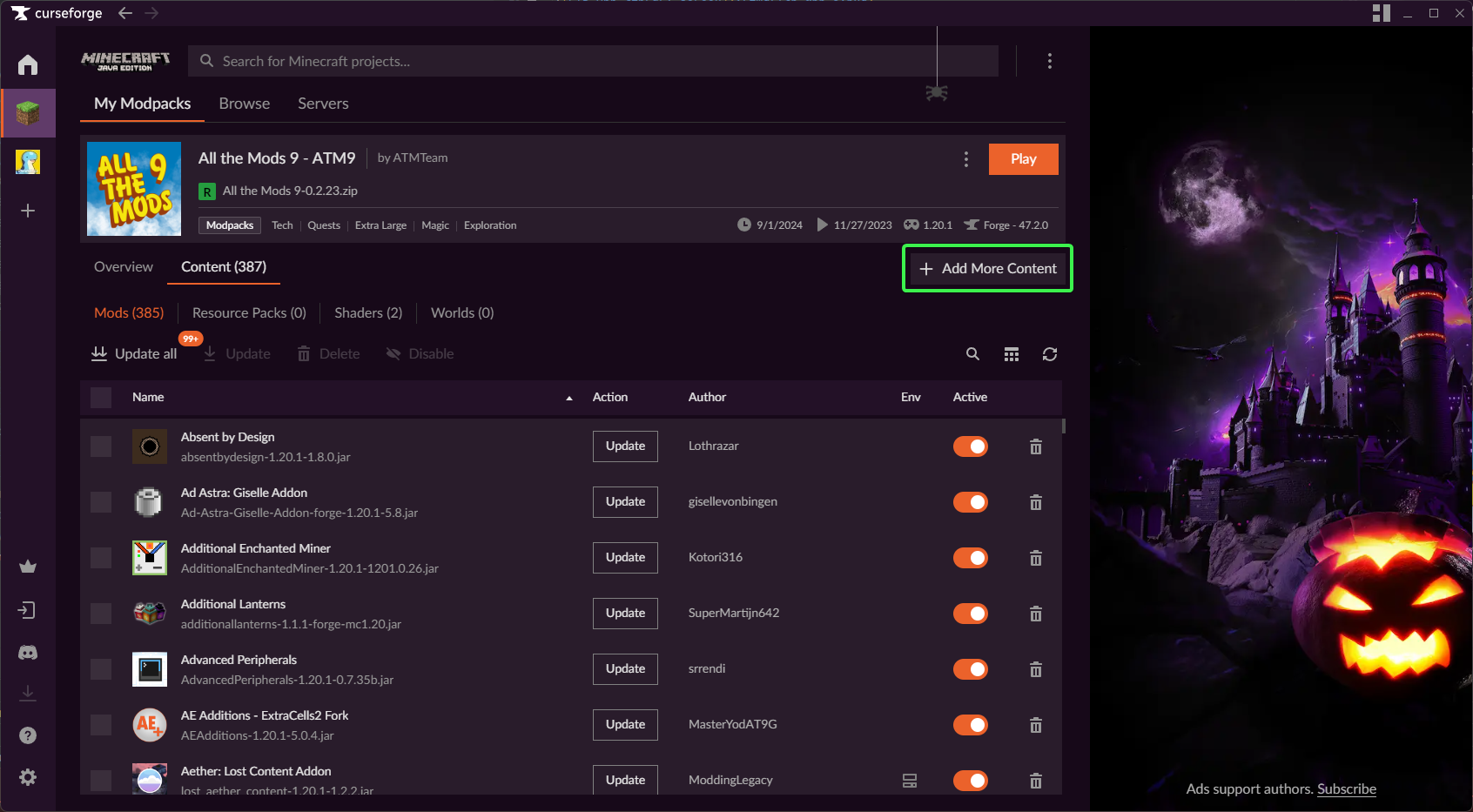Delete the Ad Astra: Giselle Addon mod
The image size is (1473, 812).
pyautogui.click(x=1036, y=502)
